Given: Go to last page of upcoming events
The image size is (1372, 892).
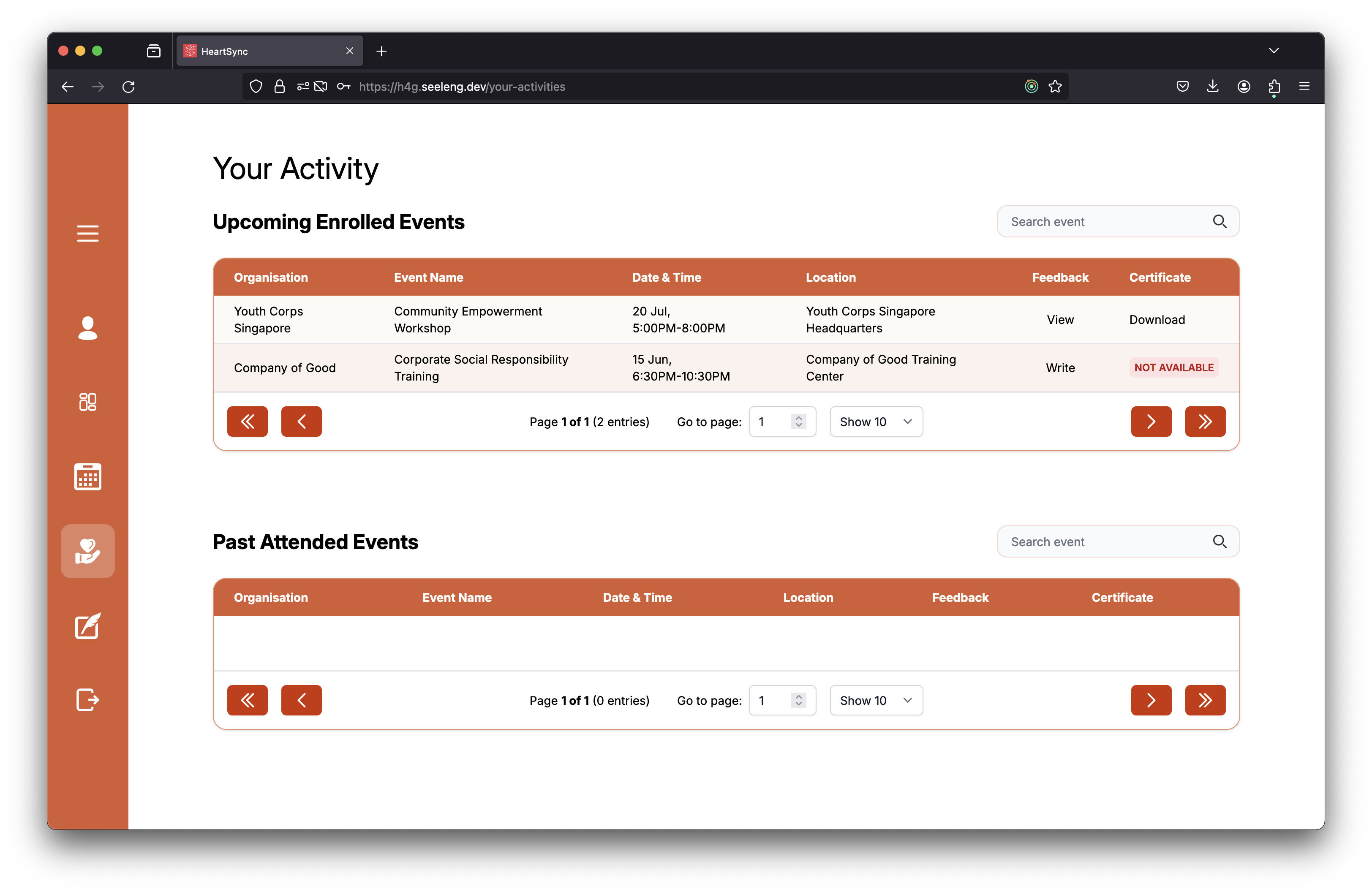Looking at the screenshot, I should click(1205, 422).
